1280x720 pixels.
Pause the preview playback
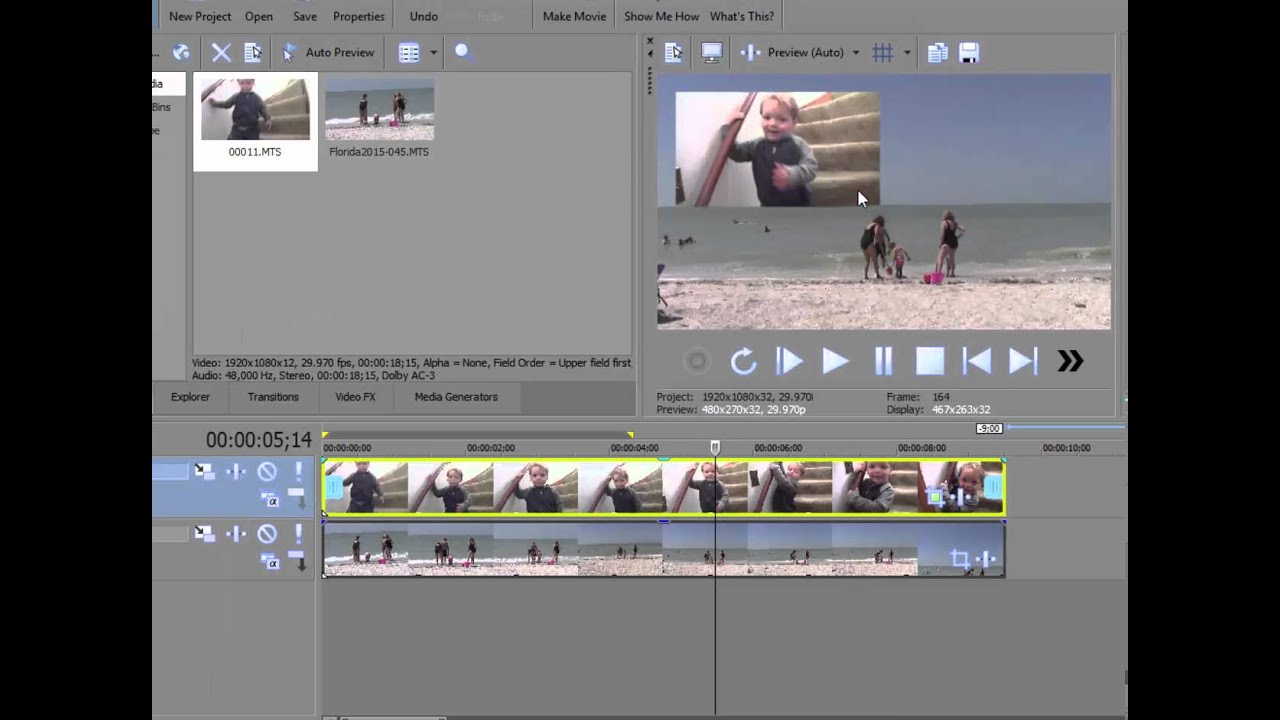click(883, 361)
